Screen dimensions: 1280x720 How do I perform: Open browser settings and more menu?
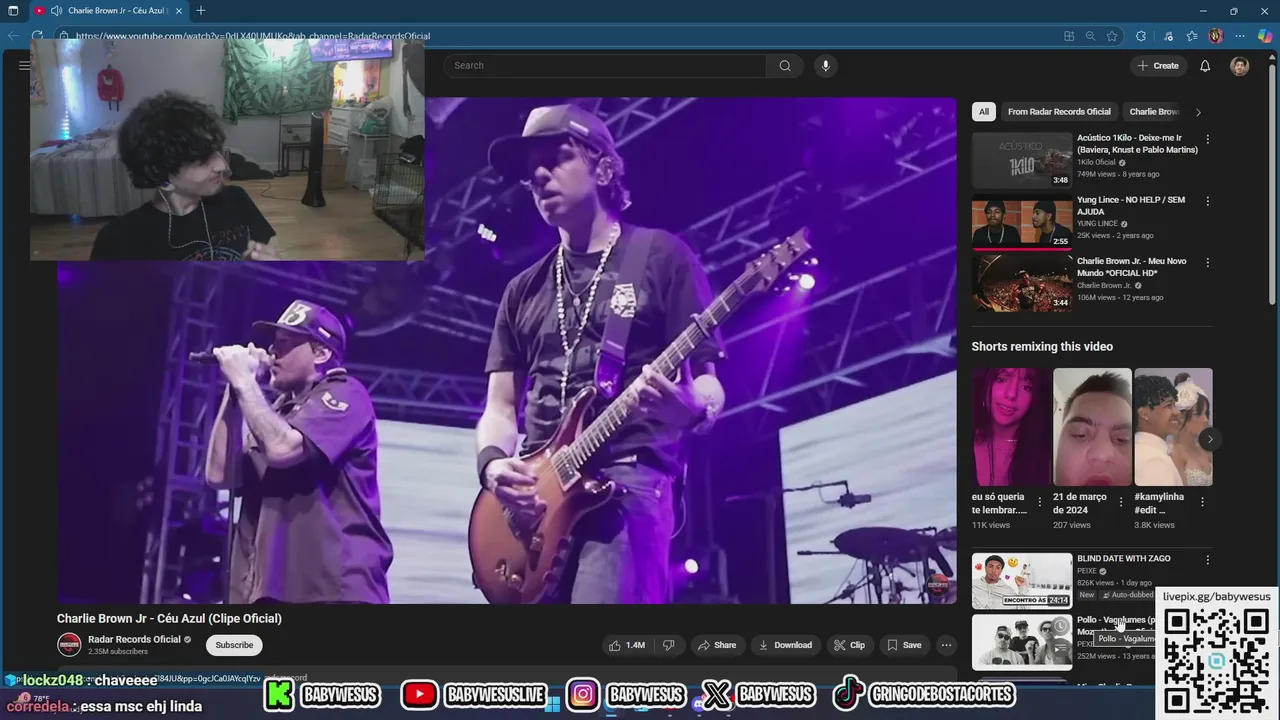click(1241, 36)
